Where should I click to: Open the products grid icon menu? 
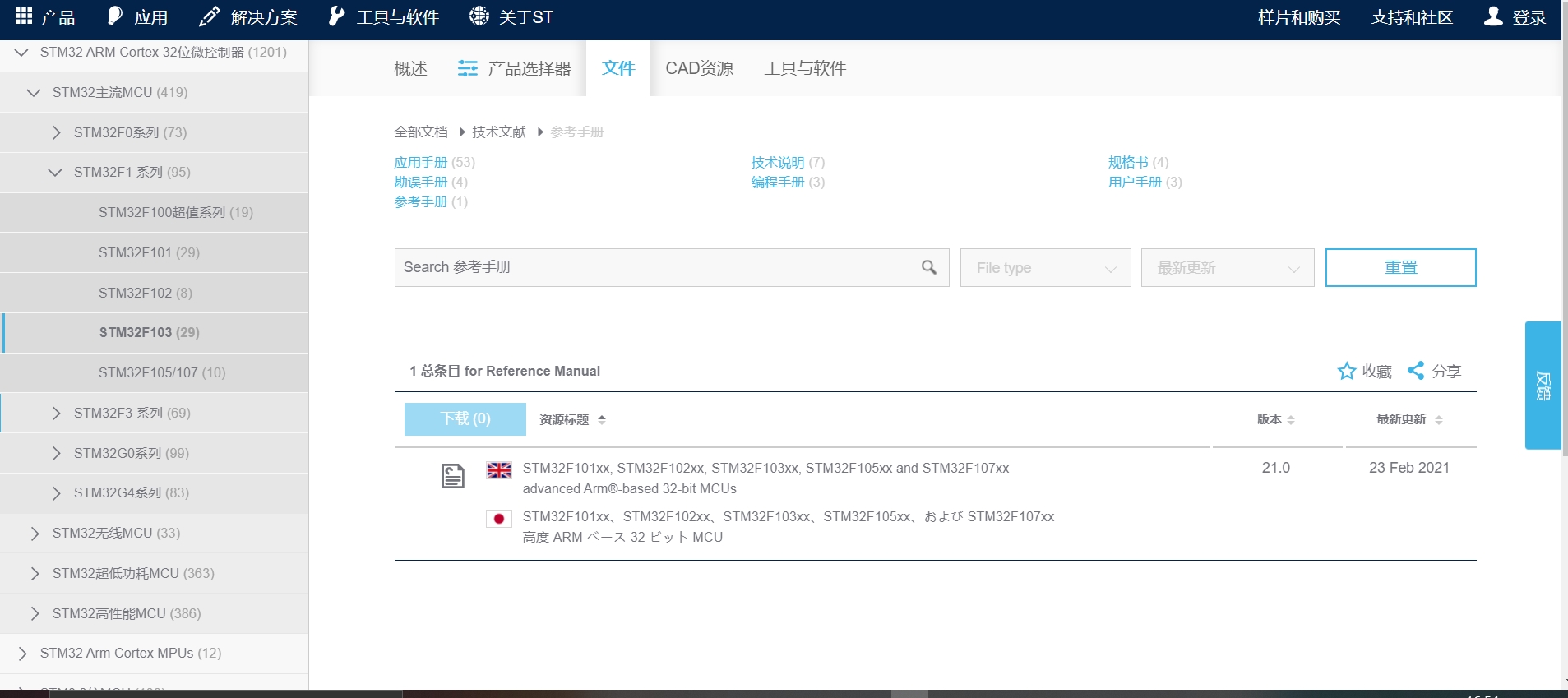tap(24, 16)
